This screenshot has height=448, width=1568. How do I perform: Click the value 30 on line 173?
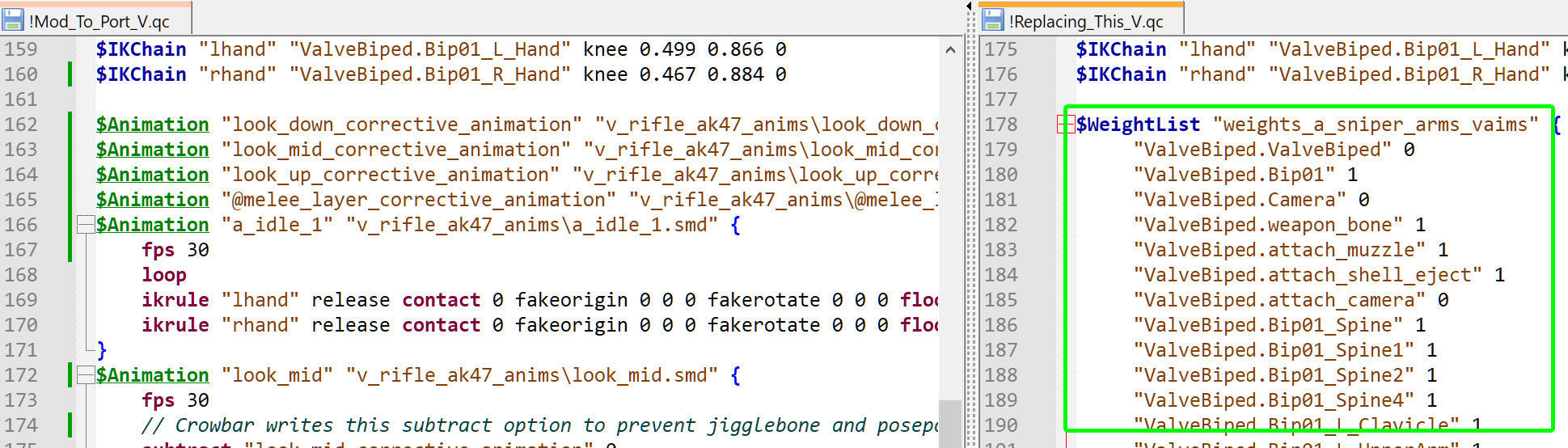[x=198, y=400]
